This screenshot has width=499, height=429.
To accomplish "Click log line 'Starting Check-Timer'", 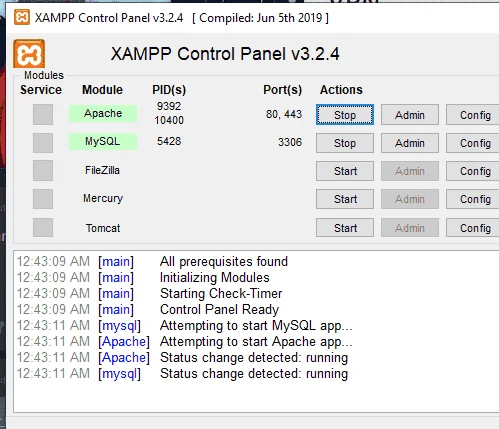I will pyautogui.click(x=221, y=294).
